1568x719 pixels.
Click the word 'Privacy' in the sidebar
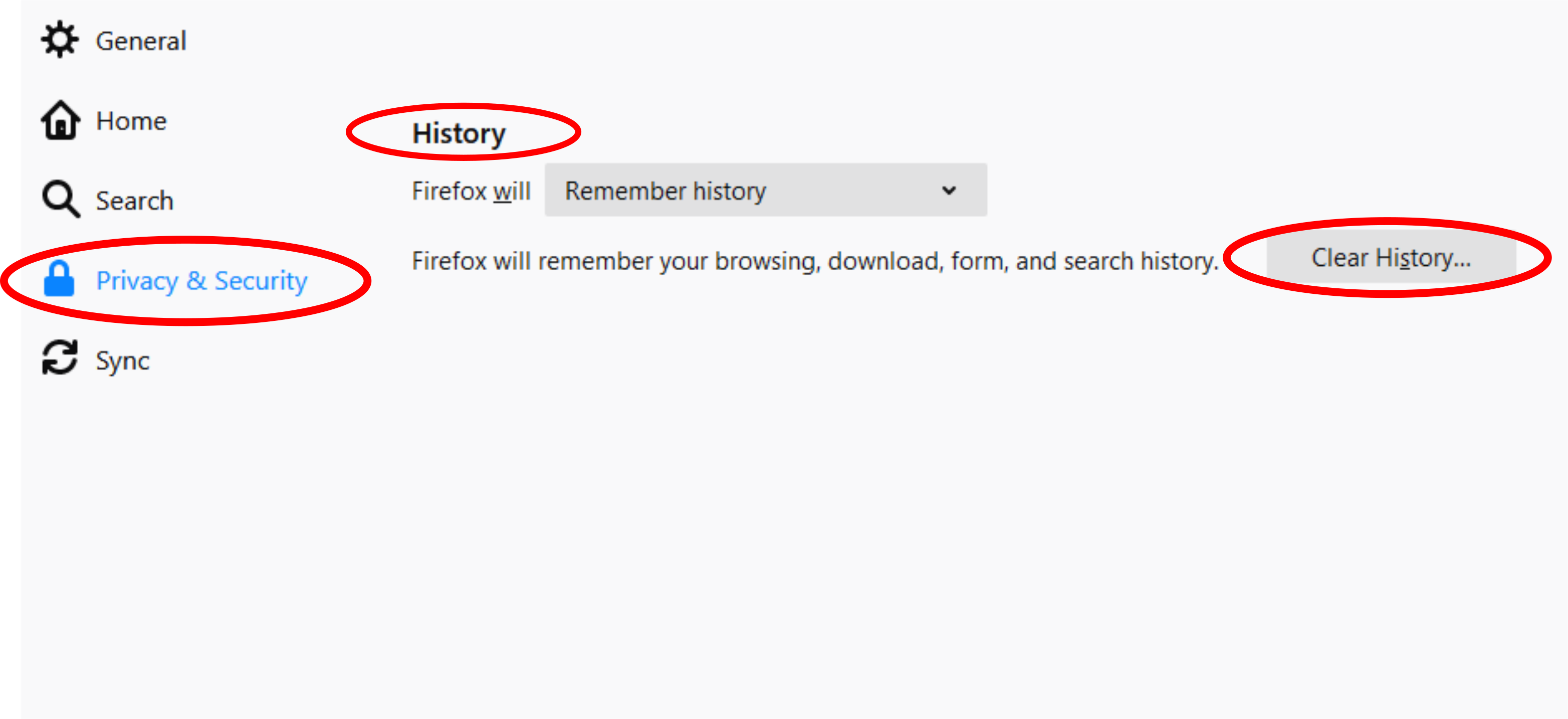pos(137,281)
